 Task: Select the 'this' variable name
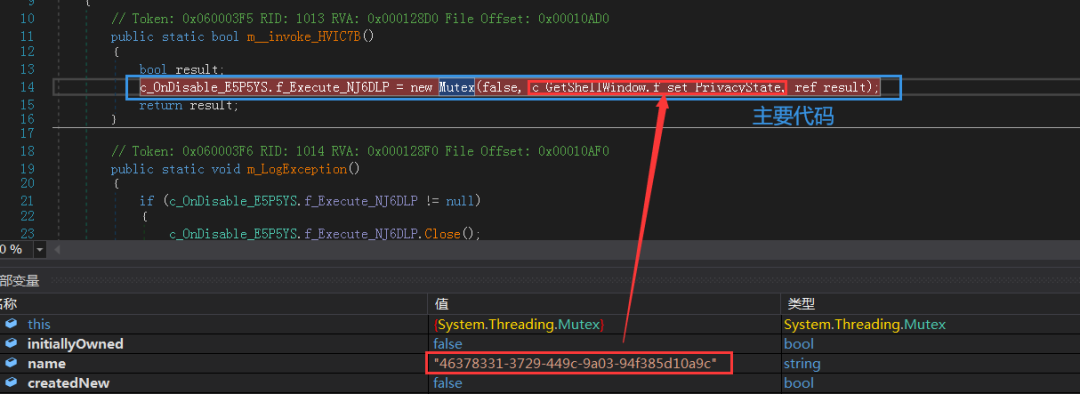39,324
